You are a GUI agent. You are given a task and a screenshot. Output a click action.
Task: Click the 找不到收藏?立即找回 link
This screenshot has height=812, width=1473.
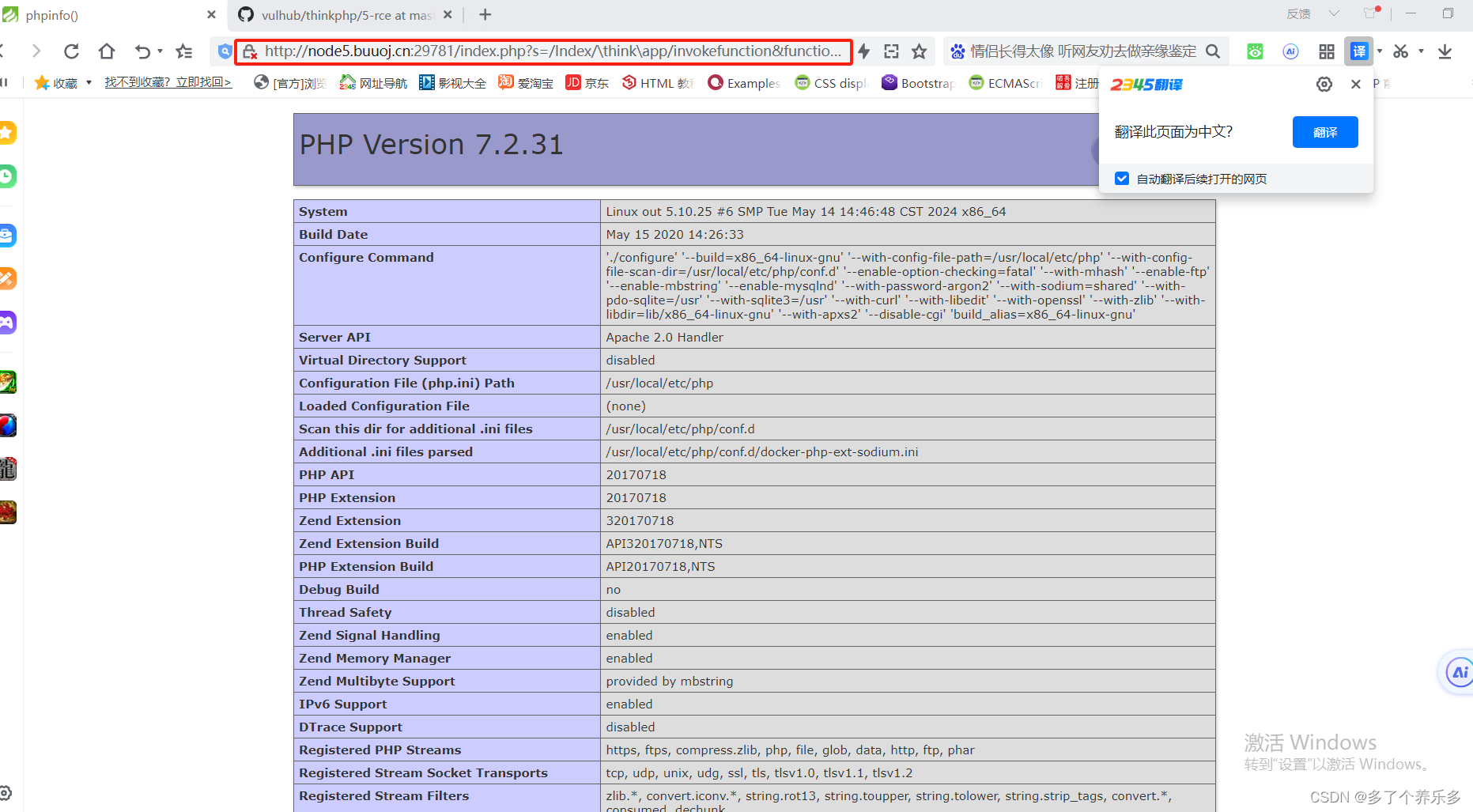tap(168, 82)
